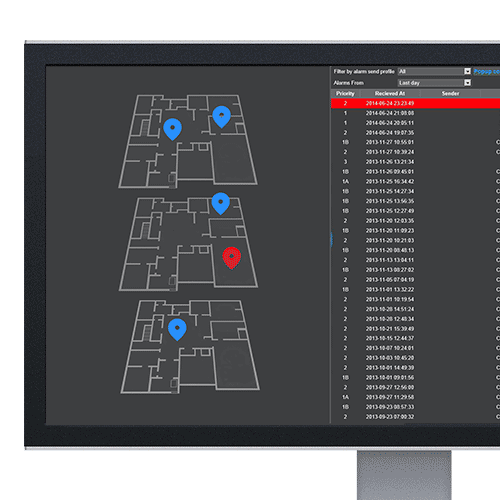The width and height of the screenshot is (500, 500).
Task: Click the blue pin on bottom floor plan
Action: pyautogui.click(x=177, y=329)
